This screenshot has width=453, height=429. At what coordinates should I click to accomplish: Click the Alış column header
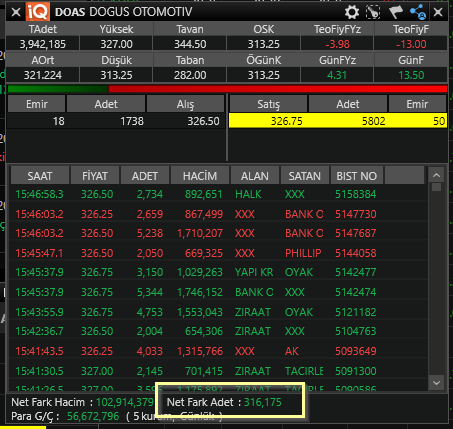point(185,104)
